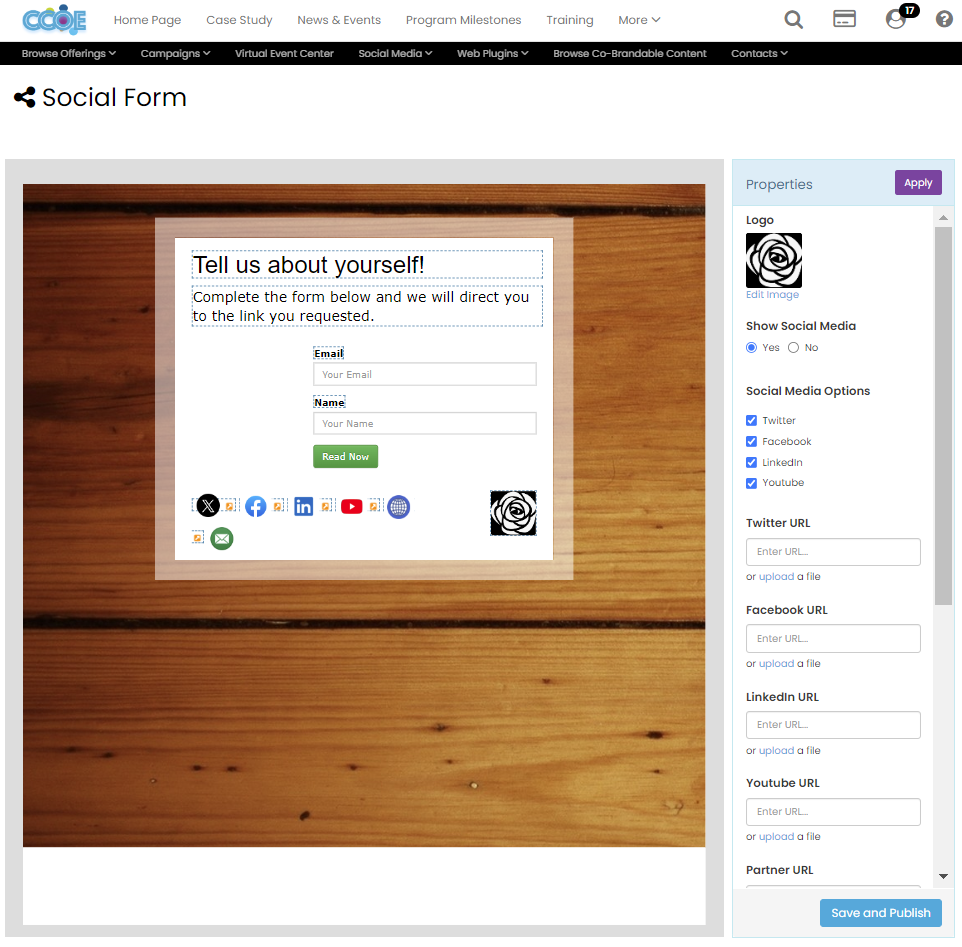The width and height of the screenshot is (962, 947).
Task: Click the X (Twitter) icon in the form
Action: [208, 505]
